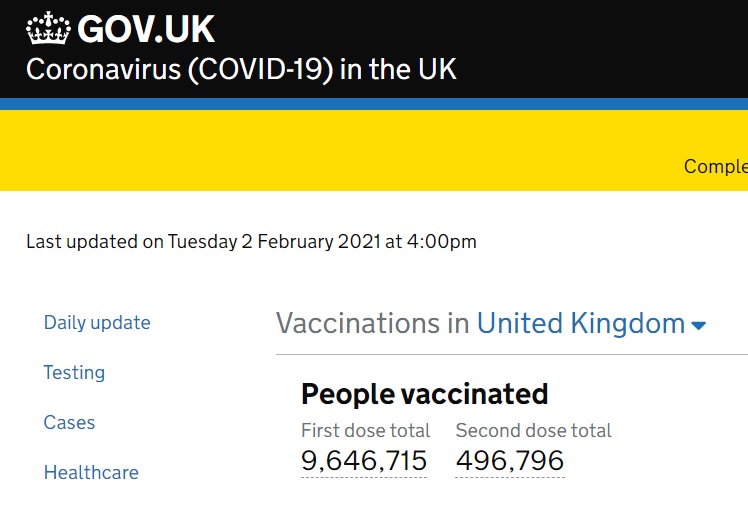The image size is (748, 510).
Task: Click the GOV.UK crown logo icon
Action: (48, 28)
